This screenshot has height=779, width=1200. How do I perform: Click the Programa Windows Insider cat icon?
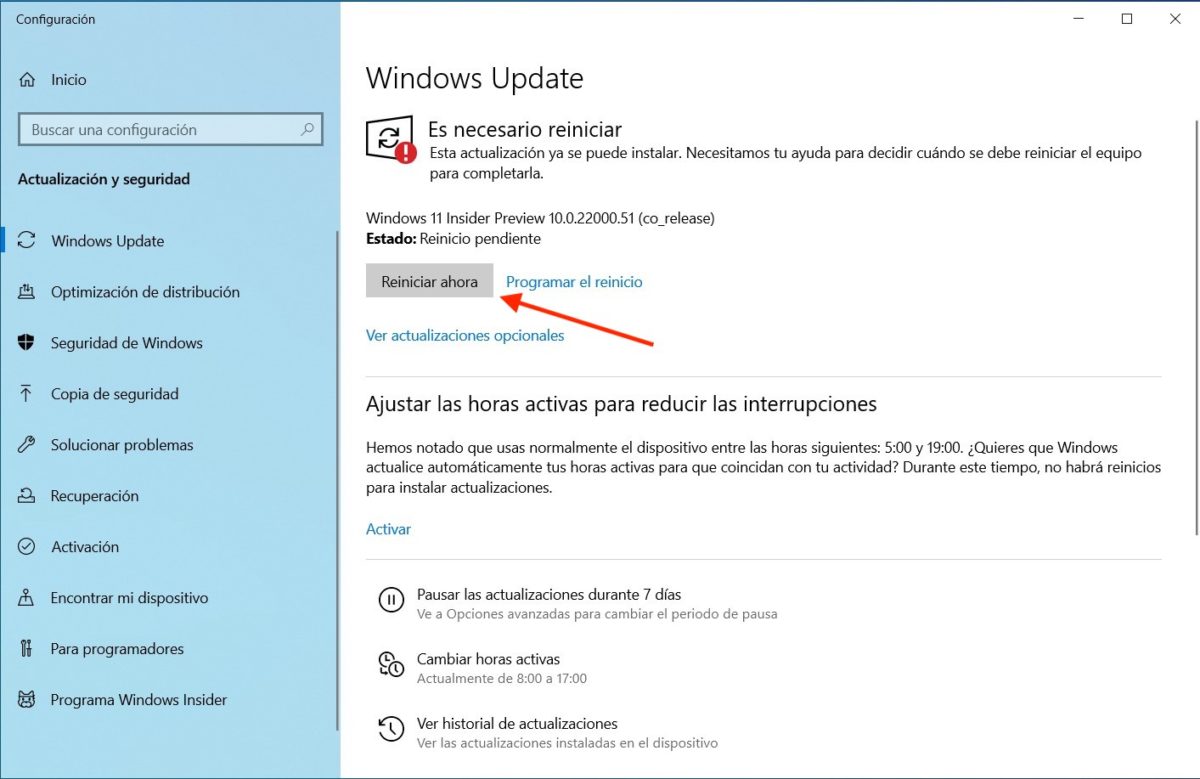(27, 700)
